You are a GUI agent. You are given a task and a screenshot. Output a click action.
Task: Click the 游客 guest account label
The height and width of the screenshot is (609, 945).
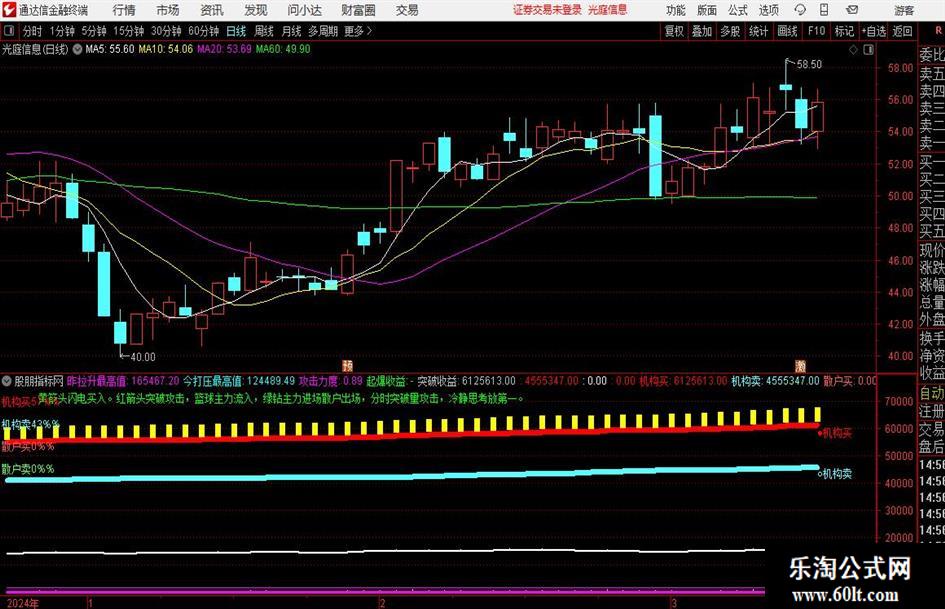[904, 10]
